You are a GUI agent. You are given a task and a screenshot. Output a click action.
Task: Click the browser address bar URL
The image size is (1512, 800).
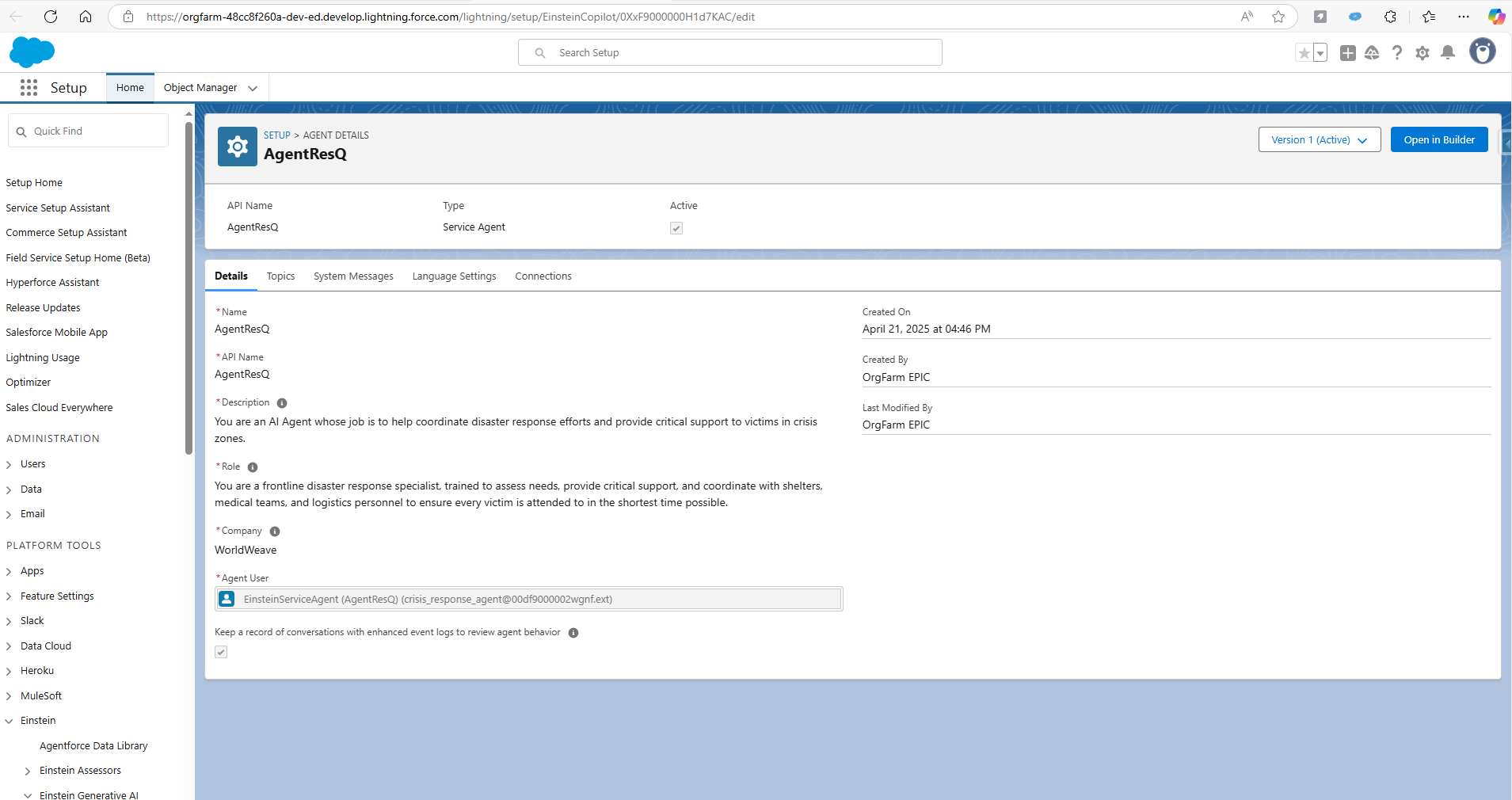pos(451,17)
